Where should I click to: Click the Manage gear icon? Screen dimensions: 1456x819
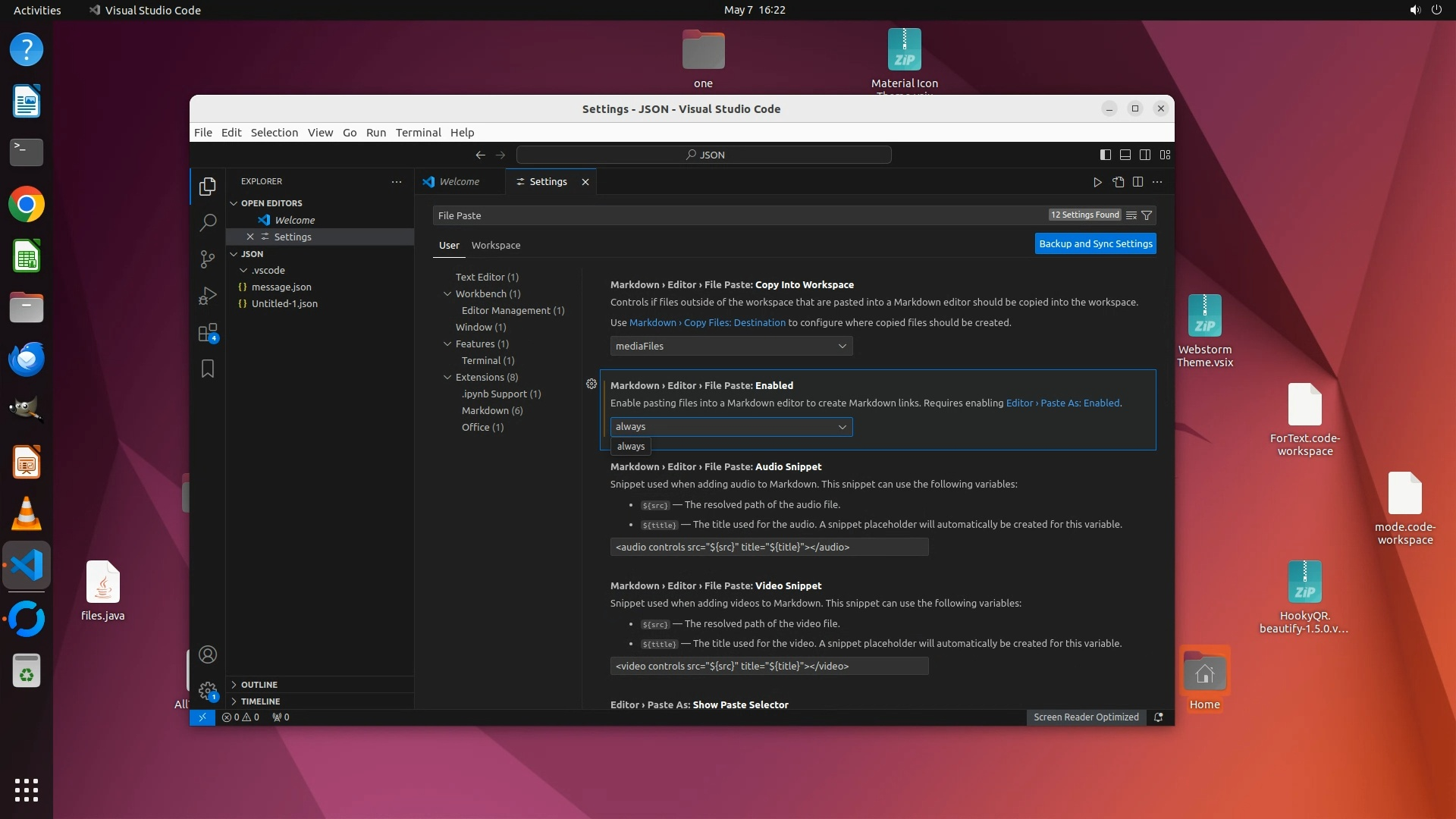tap(207, 691)
